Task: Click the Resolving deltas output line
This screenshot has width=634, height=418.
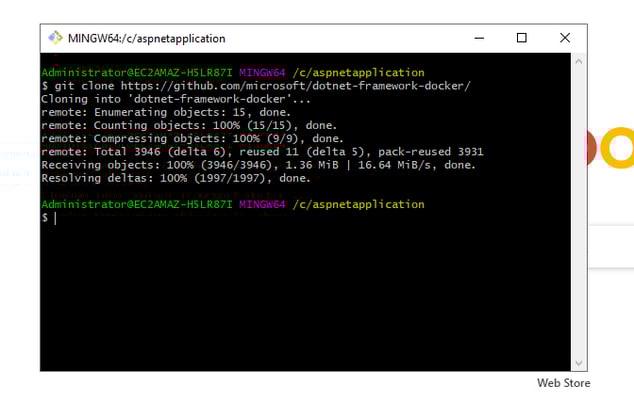Action: 176,178
